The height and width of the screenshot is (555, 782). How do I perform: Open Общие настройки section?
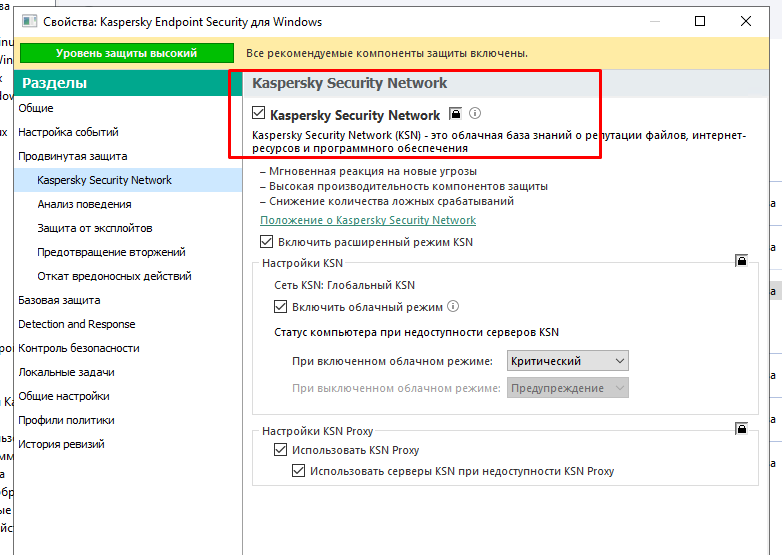click(128, 396)
